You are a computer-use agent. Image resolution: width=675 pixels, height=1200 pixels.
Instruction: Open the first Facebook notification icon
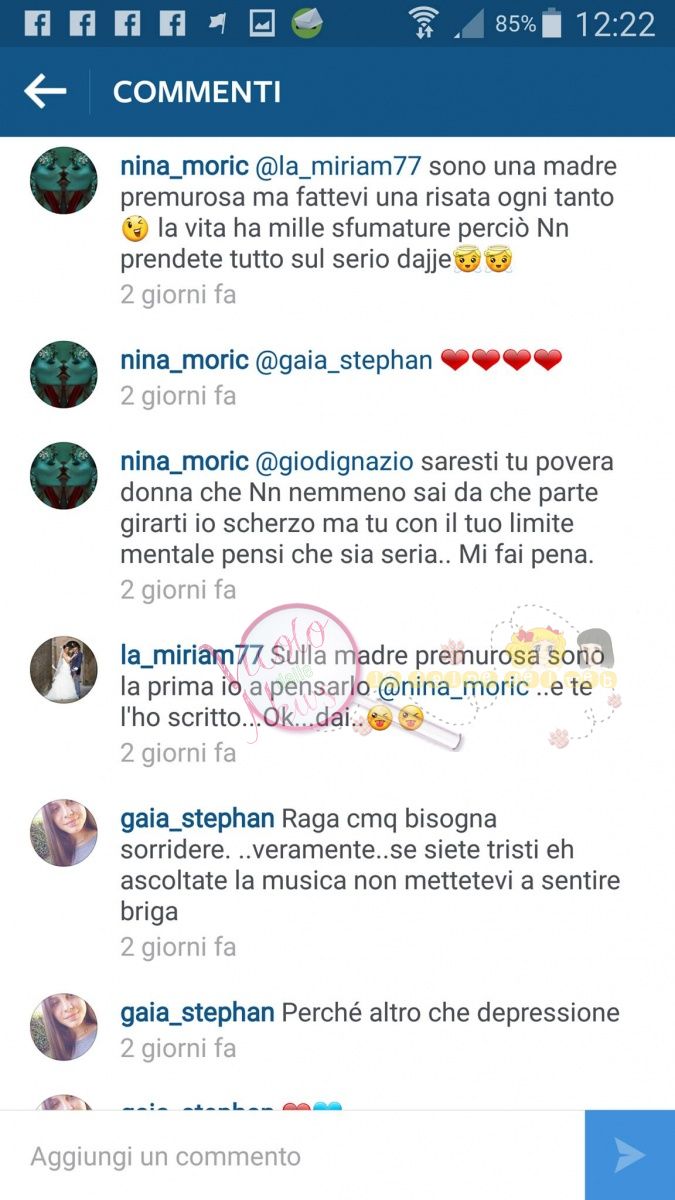tap(37, 23)
